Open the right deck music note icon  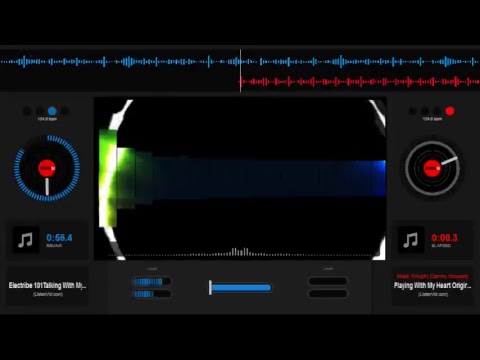click(411, 240)
